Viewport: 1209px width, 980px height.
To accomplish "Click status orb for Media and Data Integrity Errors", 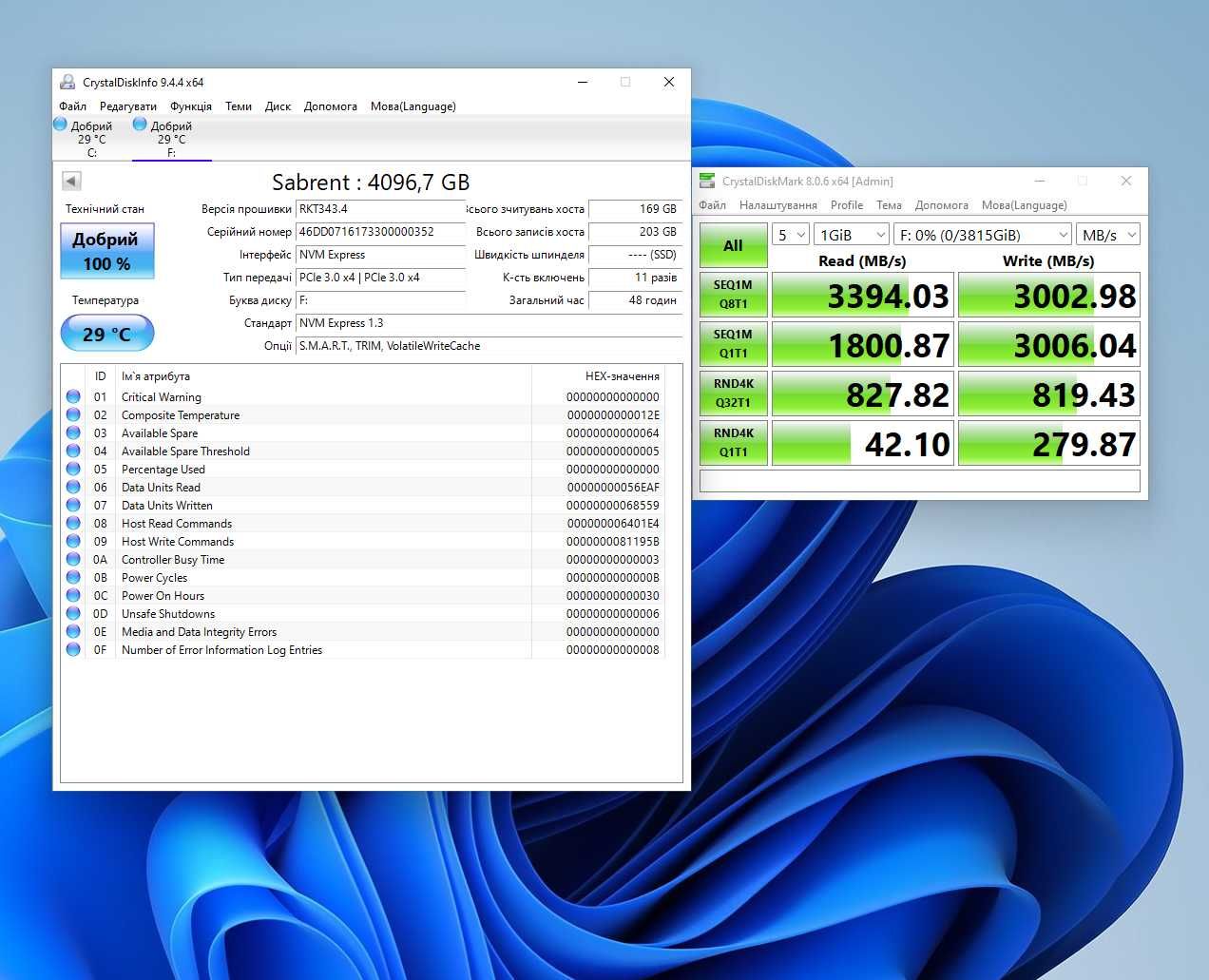I will 73,631.
